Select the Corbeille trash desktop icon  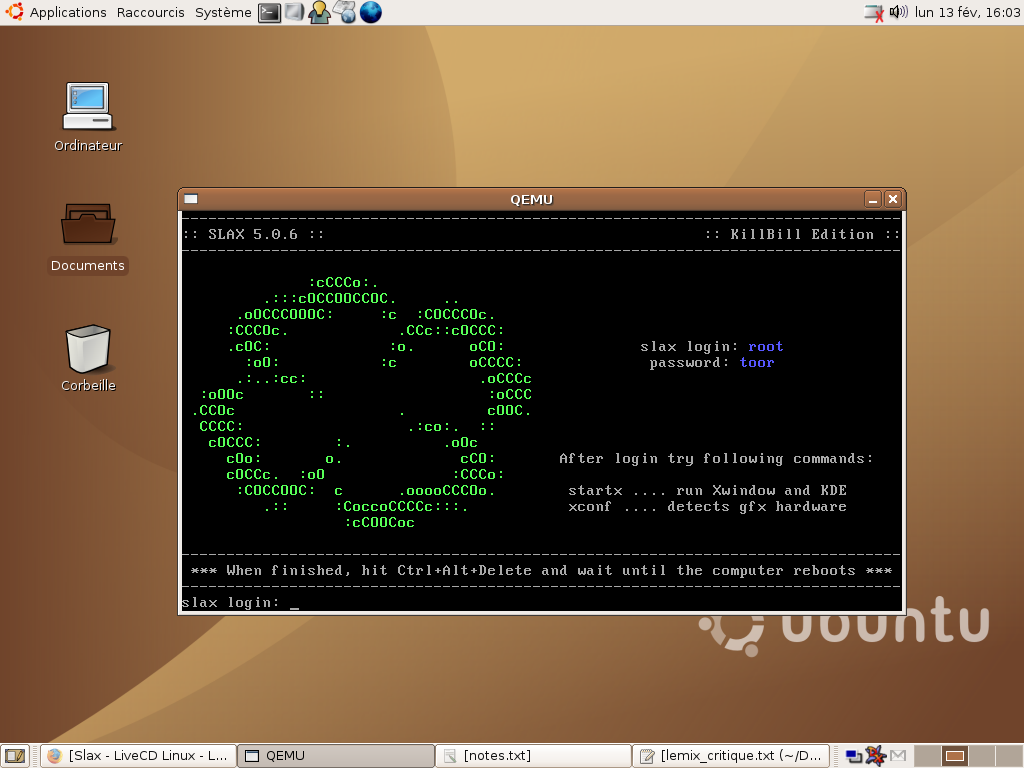click(x=88, y=358)
